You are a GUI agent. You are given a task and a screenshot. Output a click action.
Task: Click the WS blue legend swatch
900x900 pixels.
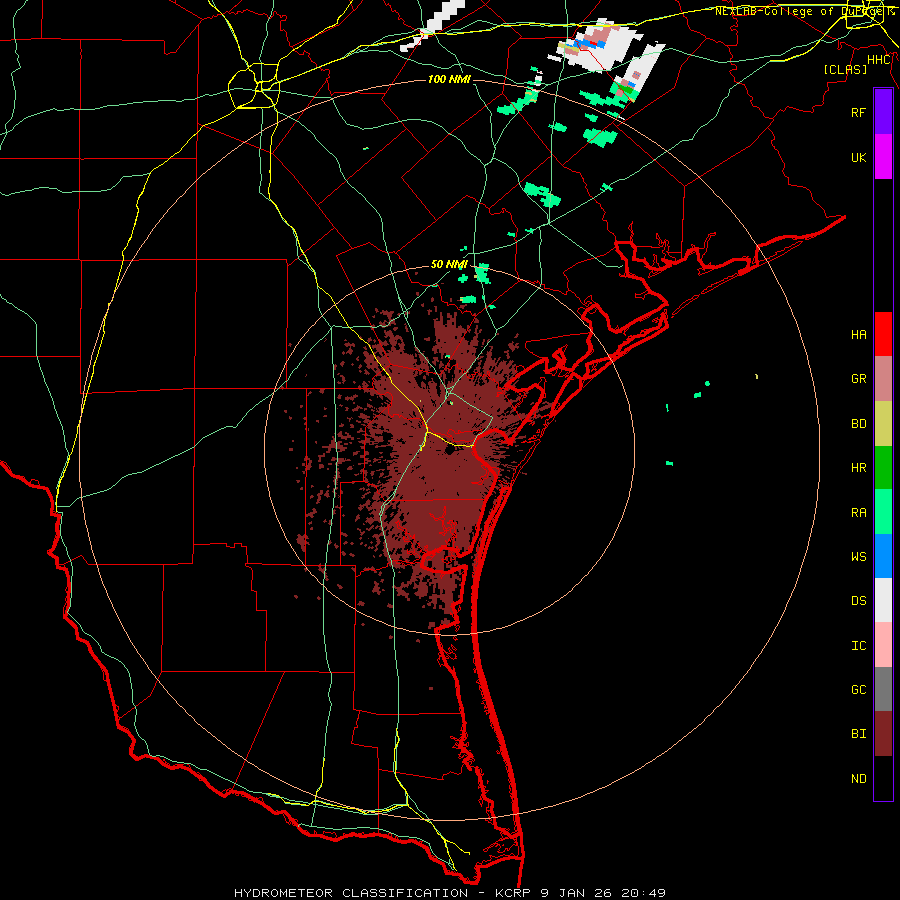tap(883, 556)
